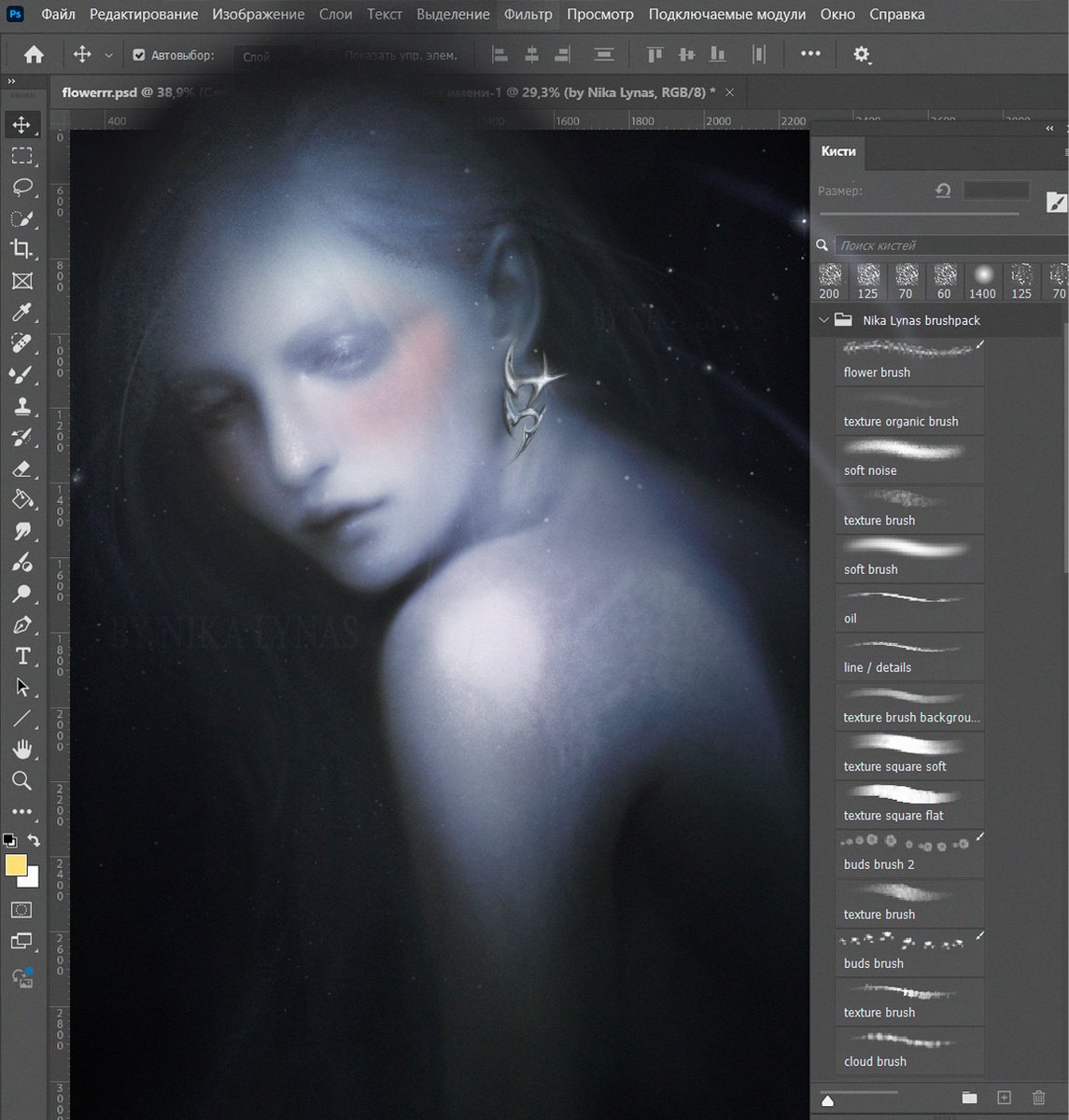Viewport: 1069px width, 1120px height.
Task: Close the by Nika Lynas document tab
Action: [730, 92]
